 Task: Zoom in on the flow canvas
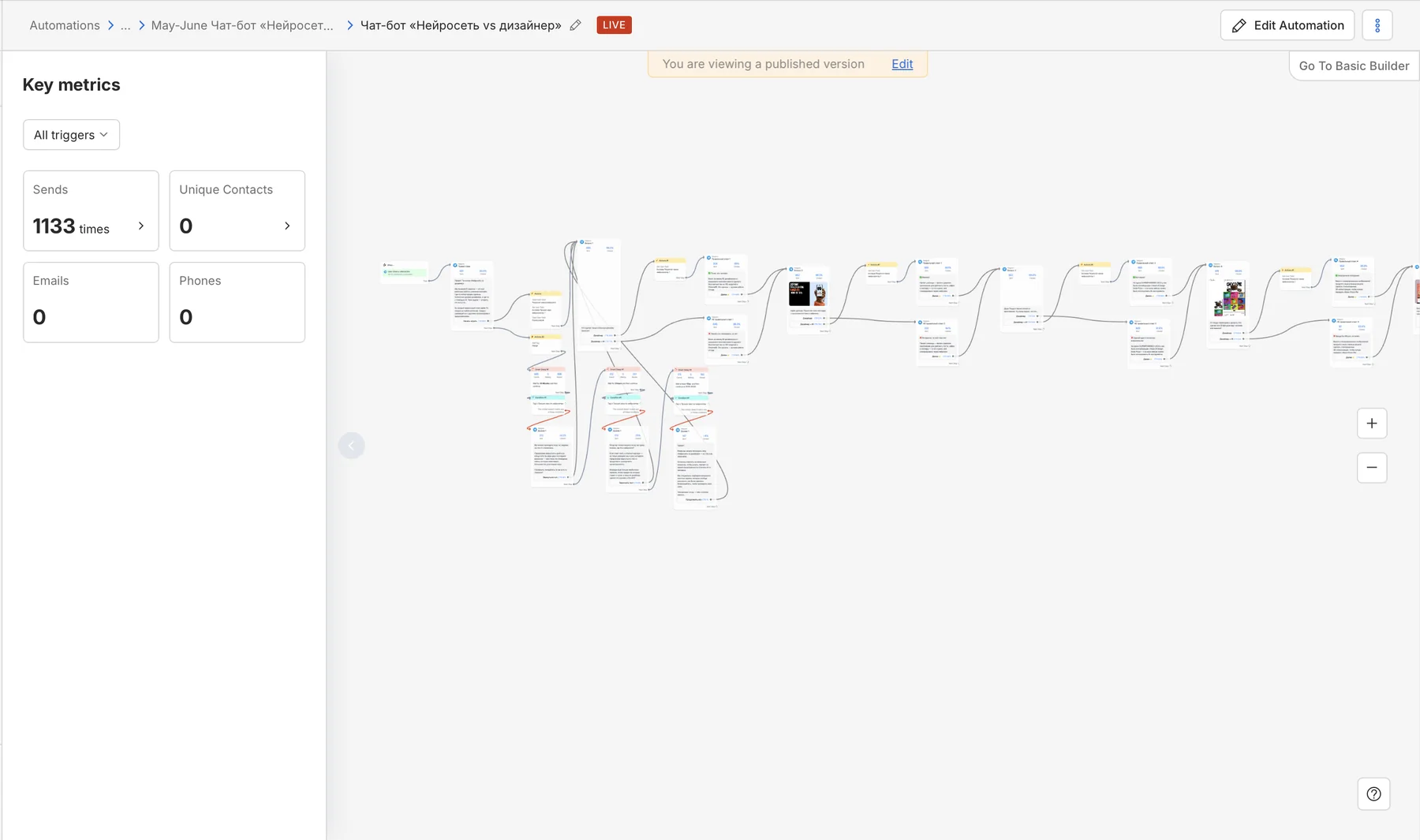1372,424
